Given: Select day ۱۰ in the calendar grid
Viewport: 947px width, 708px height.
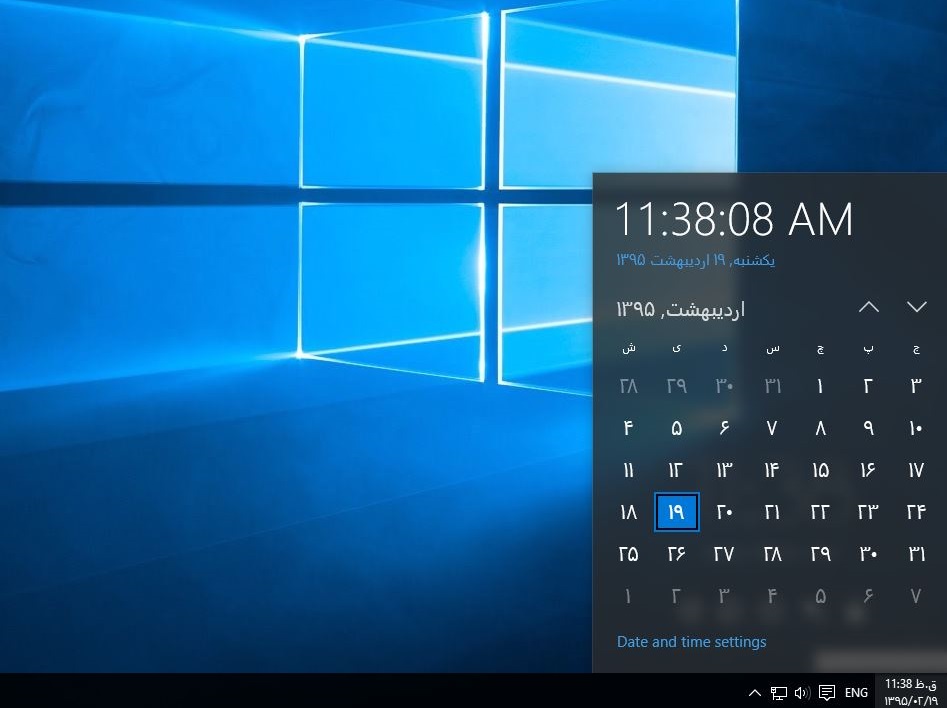Looking at the screenshot, I should [x=916, y=428].
